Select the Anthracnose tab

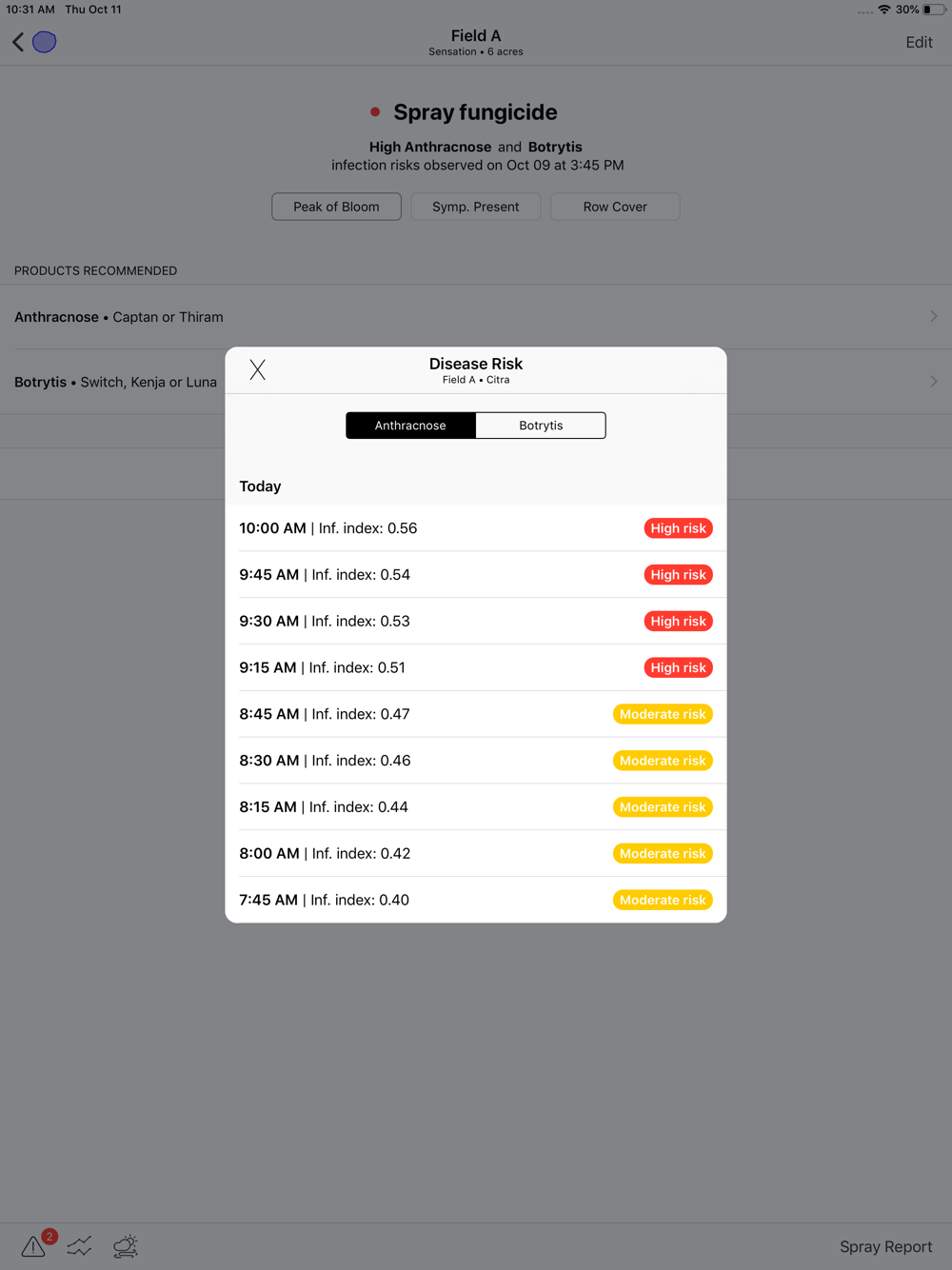click(x=410, y=426)
